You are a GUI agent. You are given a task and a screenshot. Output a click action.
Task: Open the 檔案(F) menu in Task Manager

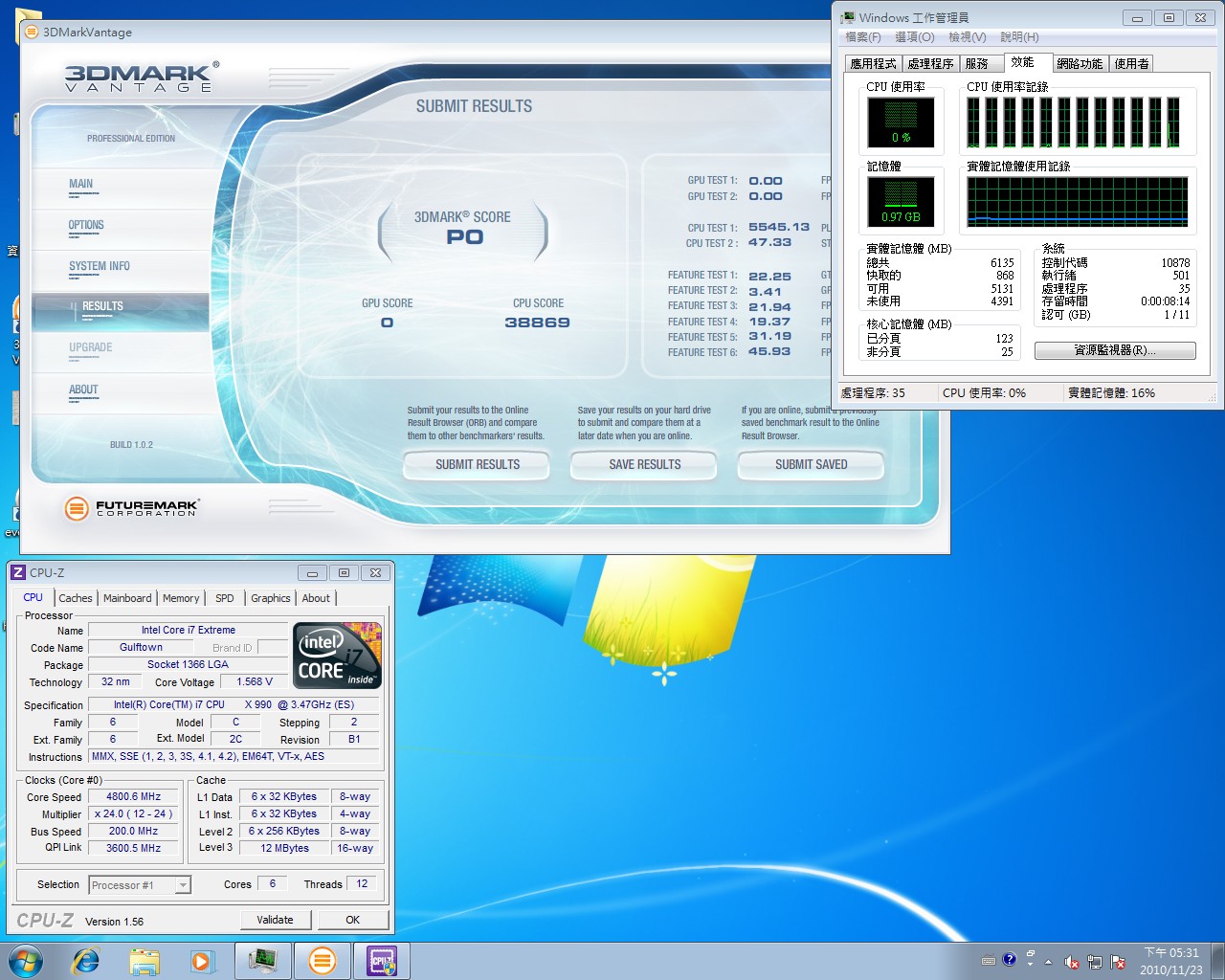(862, 37)
